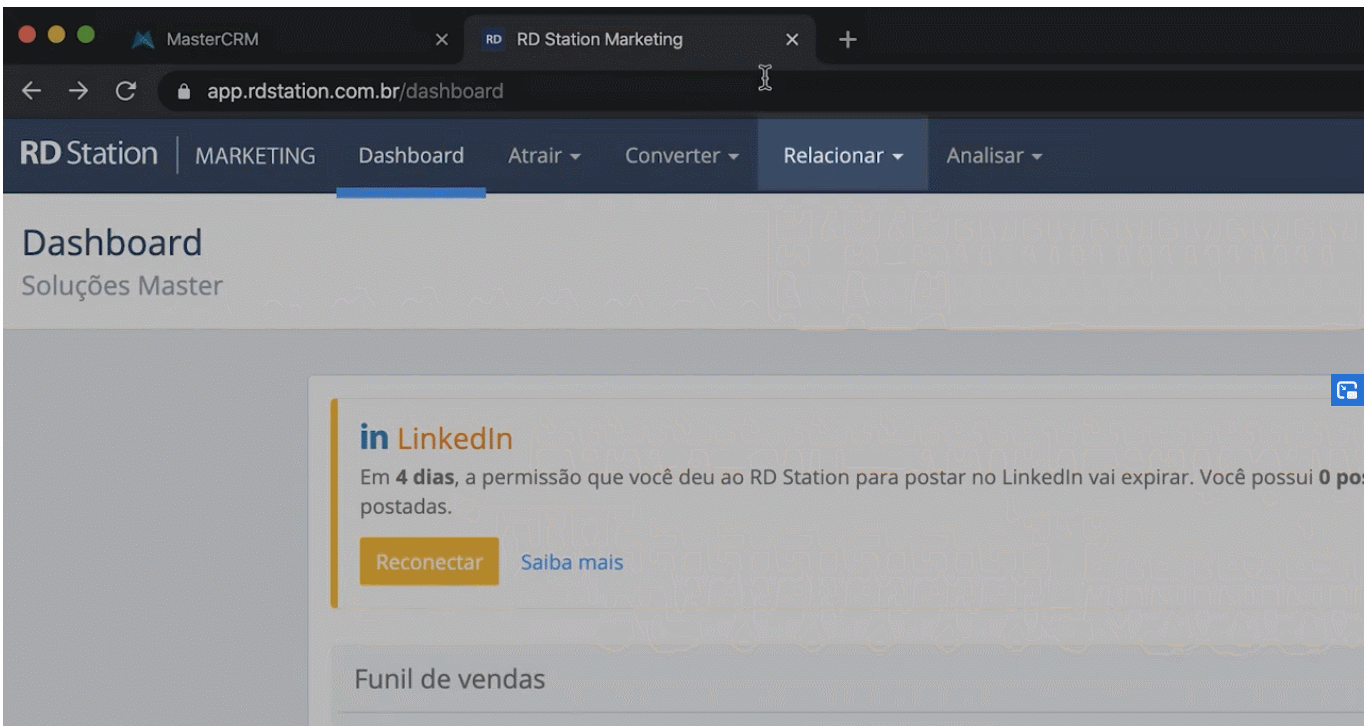Click the Funil de vendas panel heading

point(450,680)
